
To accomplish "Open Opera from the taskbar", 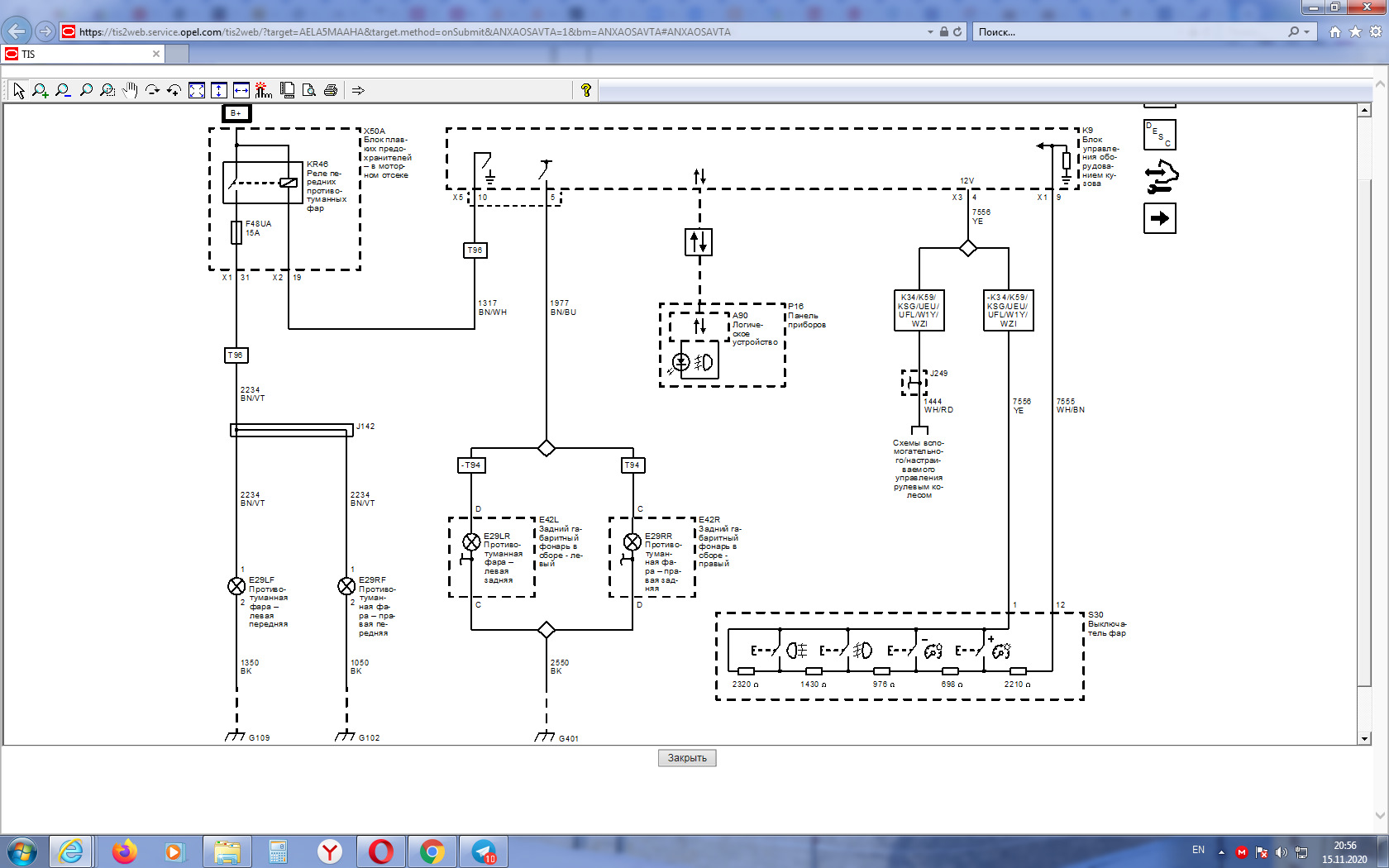I will [381, 851].
